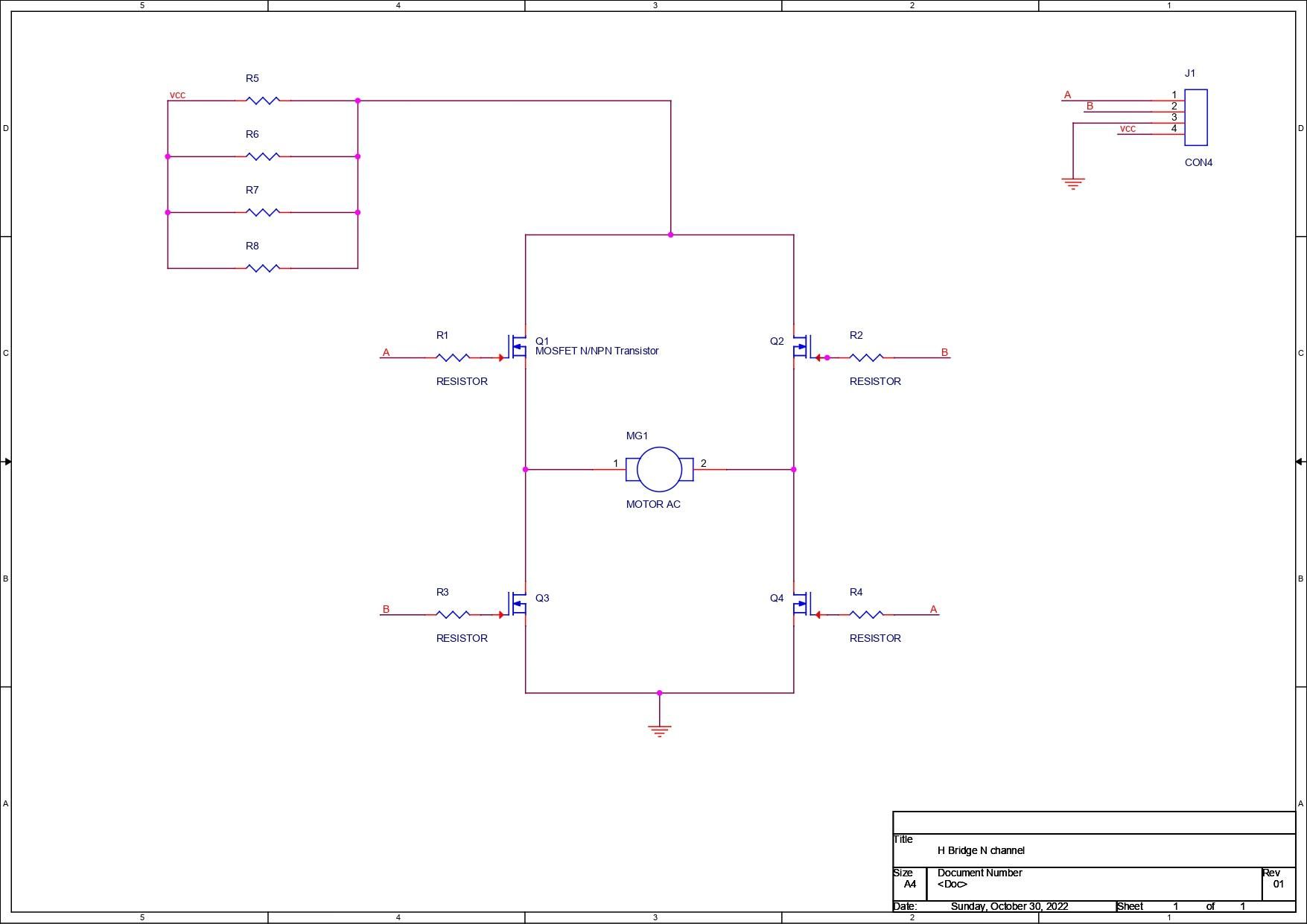This screenshot has width=1307, height=924.
Task: Click resistor R4 symbol near Q4
Action: pos(866,615)
